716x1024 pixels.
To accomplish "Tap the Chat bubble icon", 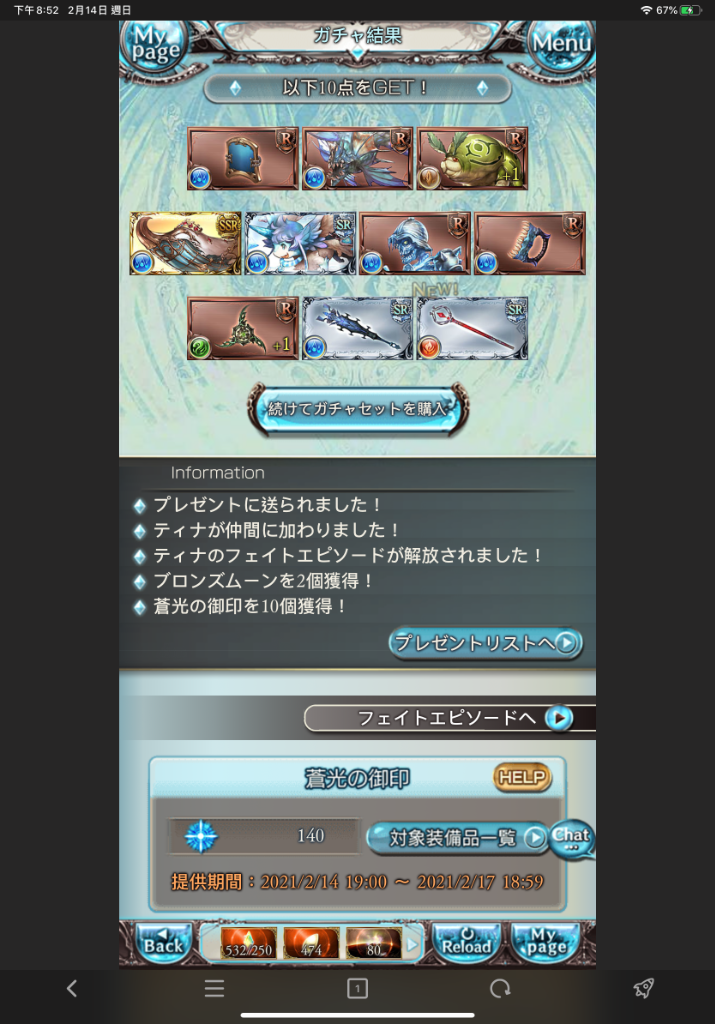I will coord(571,838).
